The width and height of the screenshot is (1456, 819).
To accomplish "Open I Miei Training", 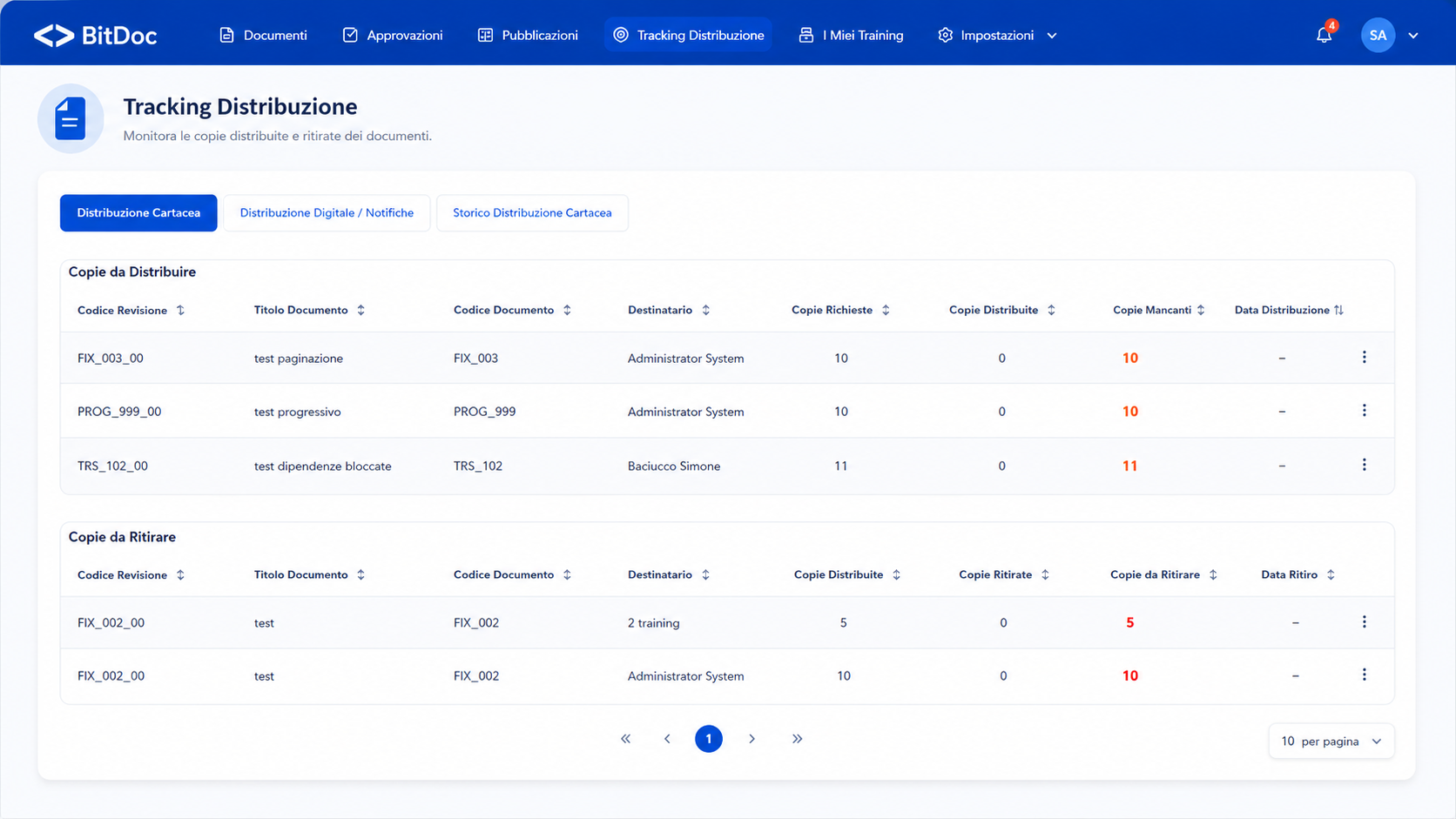I will 852,36.
